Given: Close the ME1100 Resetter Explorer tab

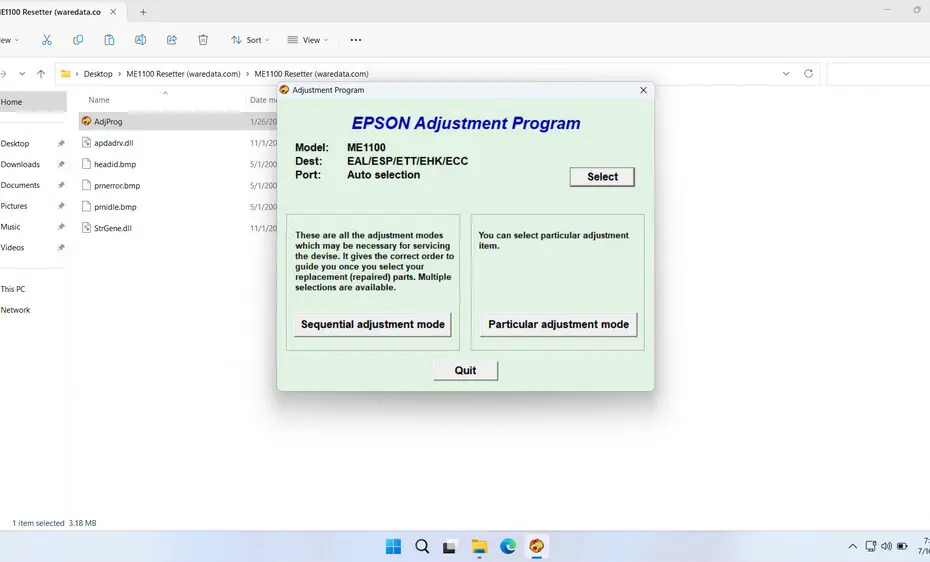Looking at the screenshot, I should click(113, 12).
